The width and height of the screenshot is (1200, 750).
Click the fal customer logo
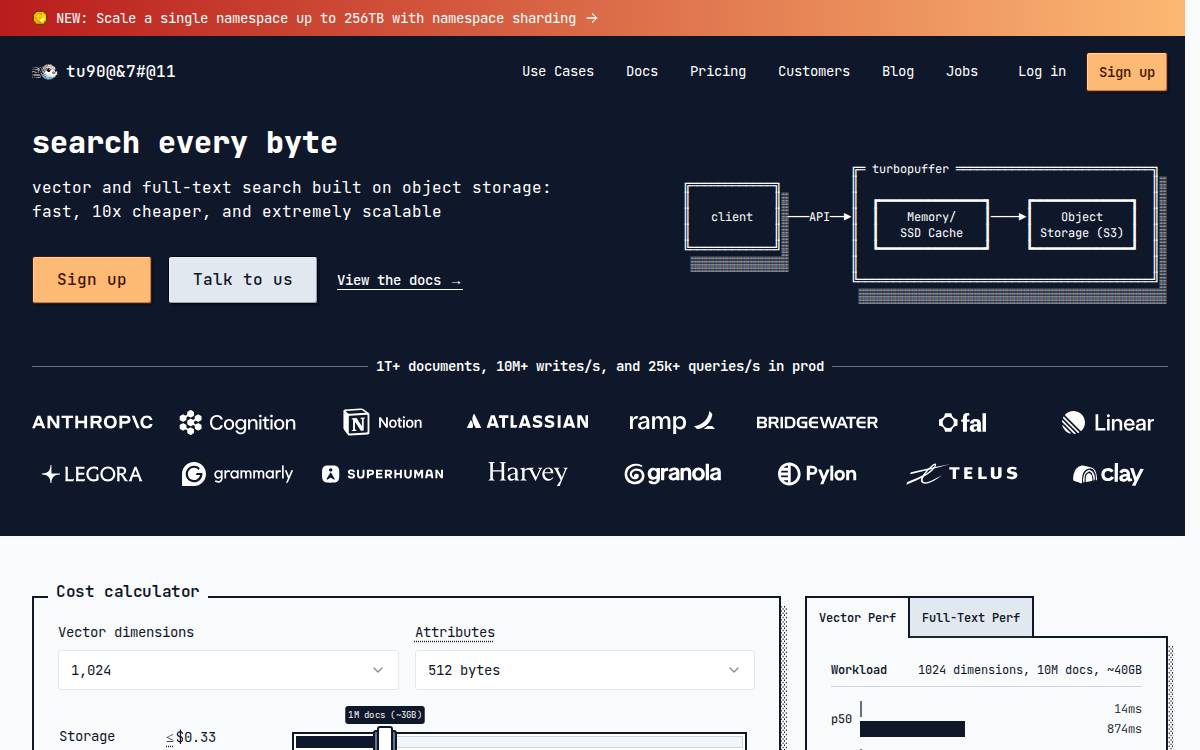tap(963, 423)
